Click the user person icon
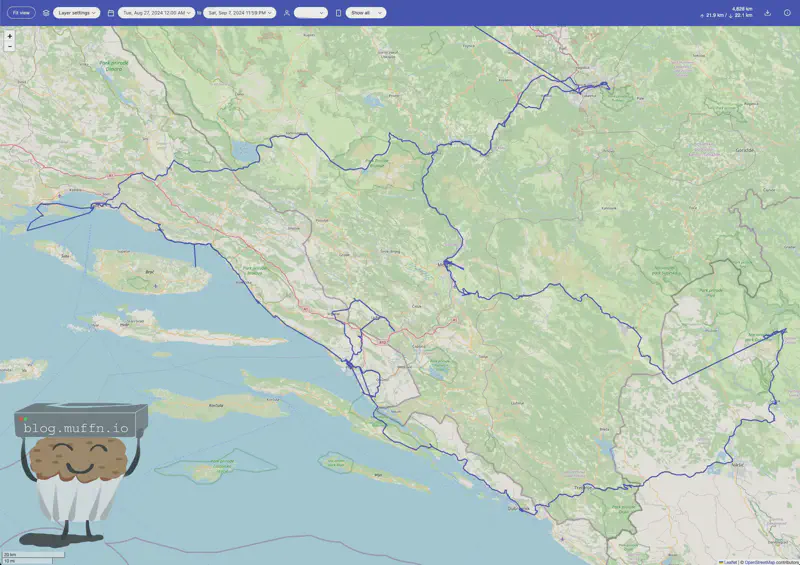 pos(287,13)
